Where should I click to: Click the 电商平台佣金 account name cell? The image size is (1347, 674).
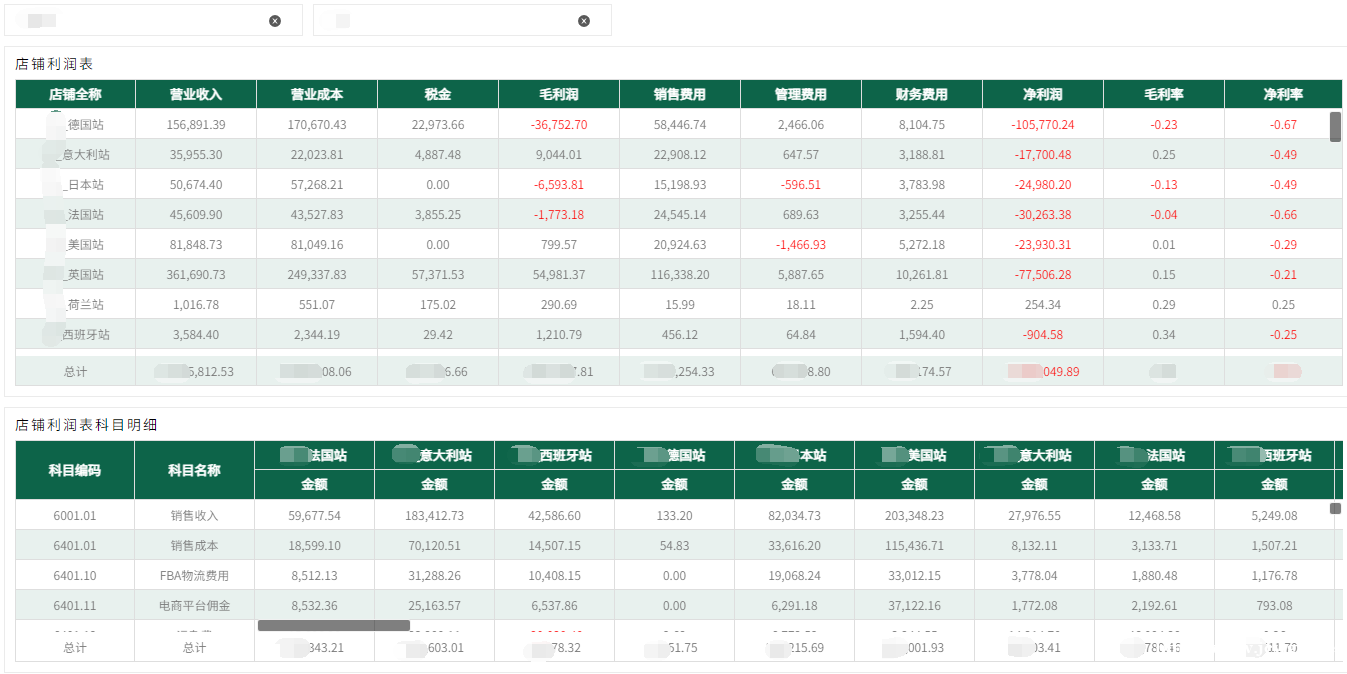(194, 606)
